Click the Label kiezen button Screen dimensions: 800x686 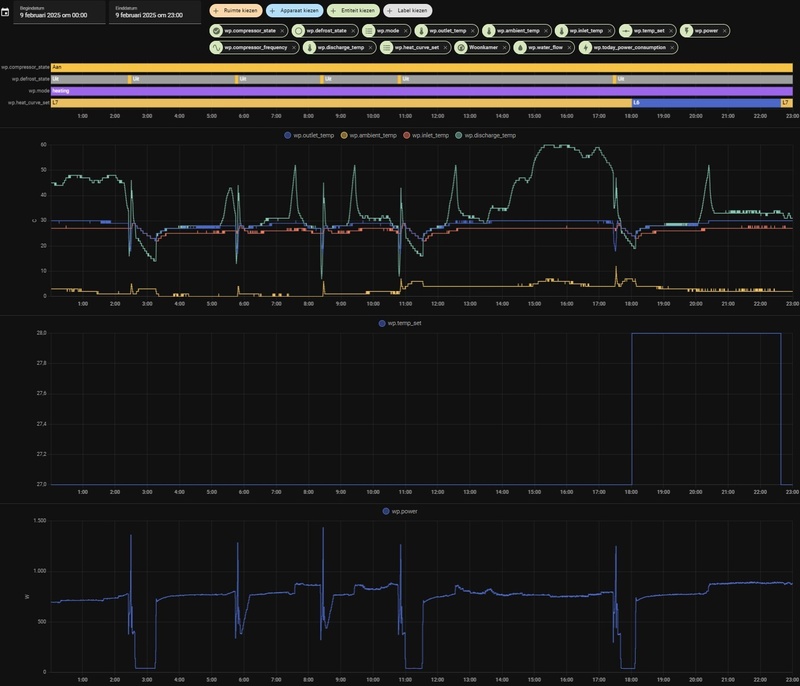[408, 10]
